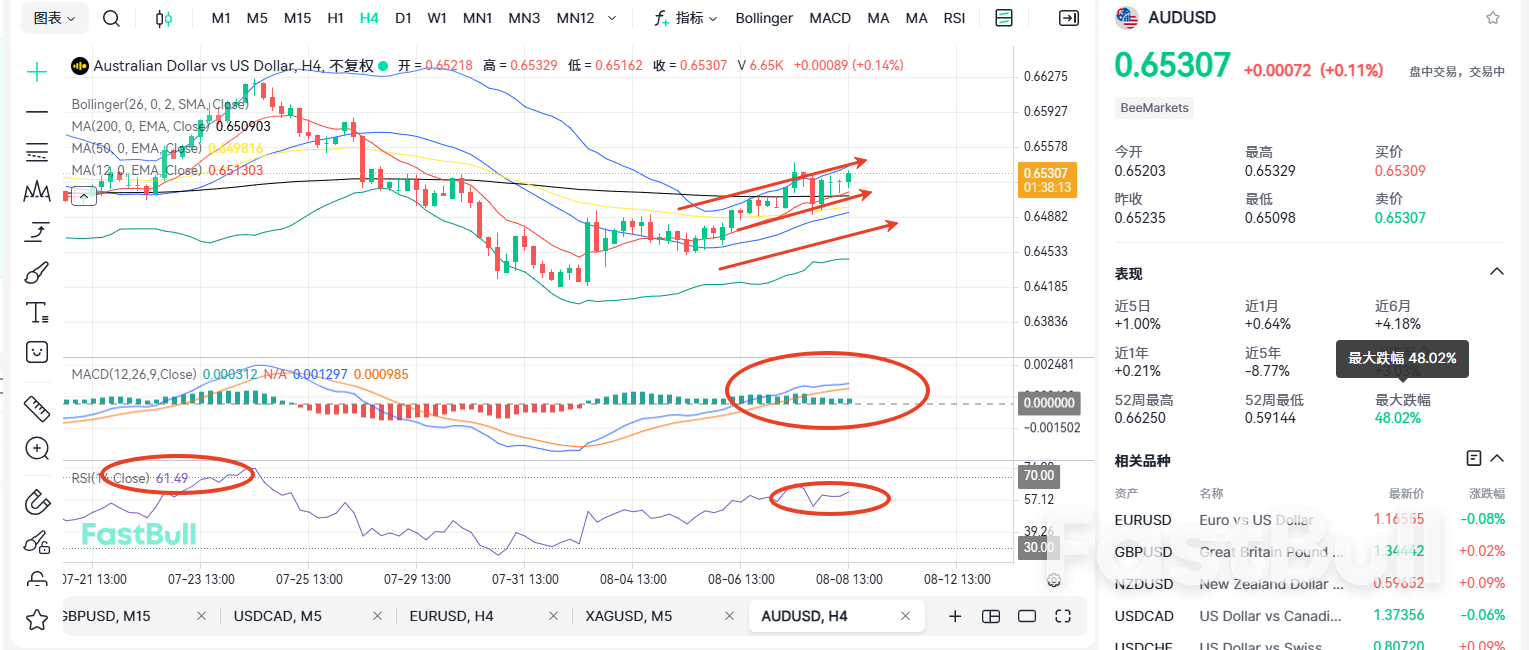Open EURUSD from related symbols list
The width and height of the screenshot is (1529, 650).
point(1143,519)
